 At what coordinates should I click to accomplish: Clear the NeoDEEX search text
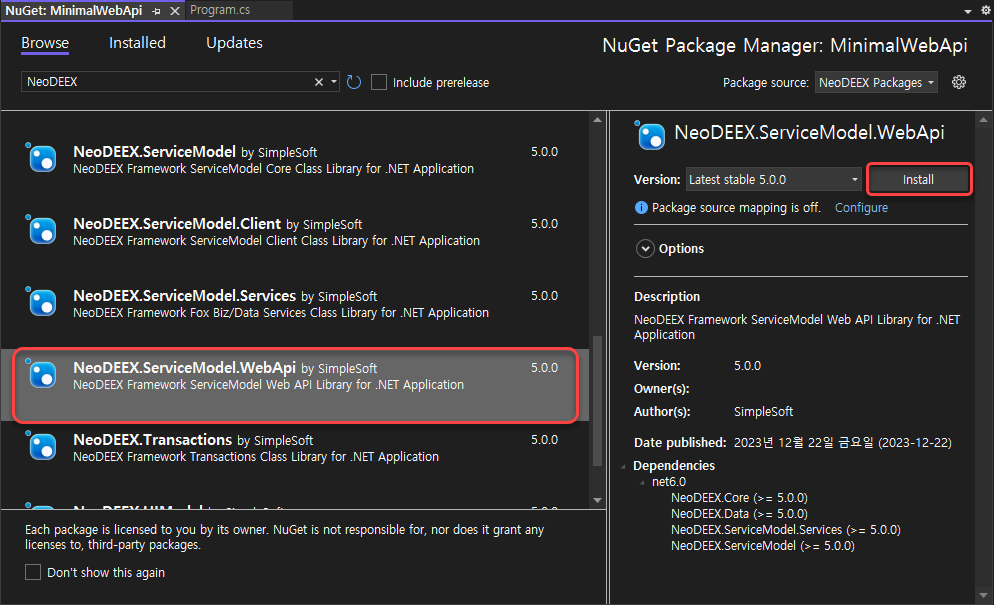[x=319, y=82]
